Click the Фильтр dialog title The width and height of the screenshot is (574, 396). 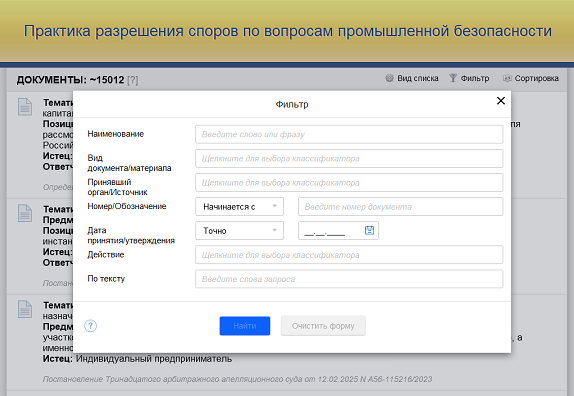pyautogui.click(x=292, y=104)
